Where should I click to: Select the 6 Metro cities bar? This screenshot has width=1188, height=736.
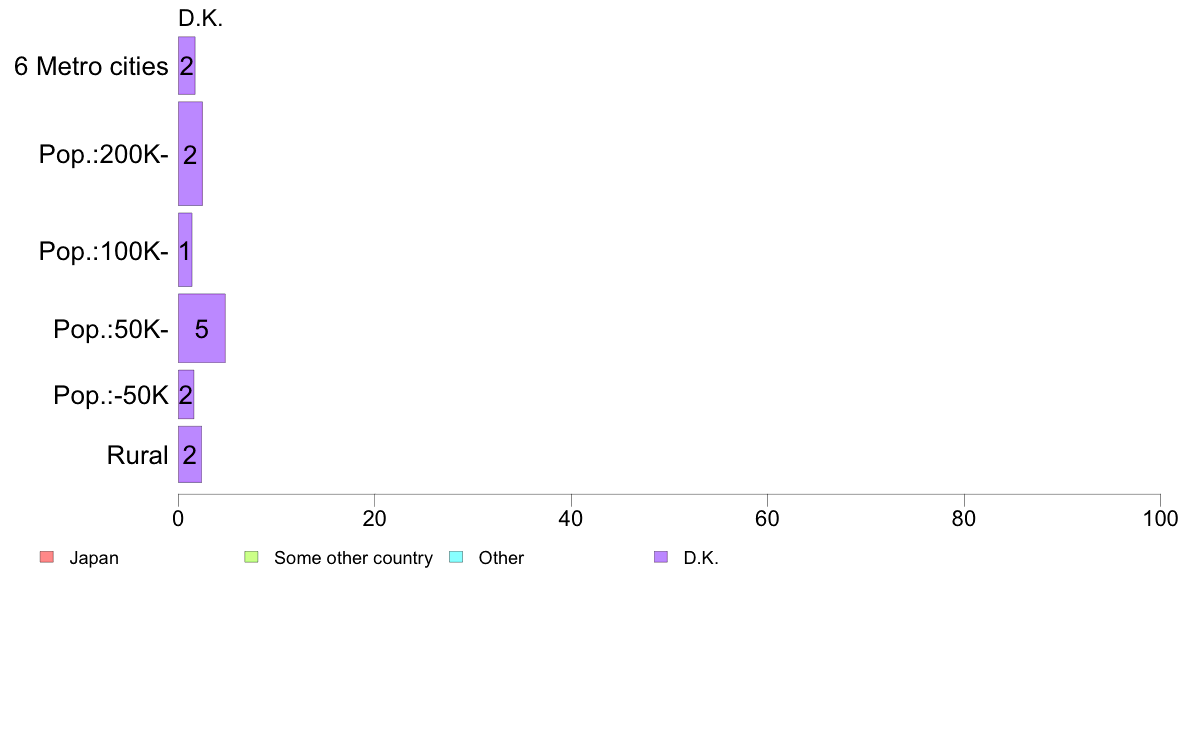coord(186,66)
